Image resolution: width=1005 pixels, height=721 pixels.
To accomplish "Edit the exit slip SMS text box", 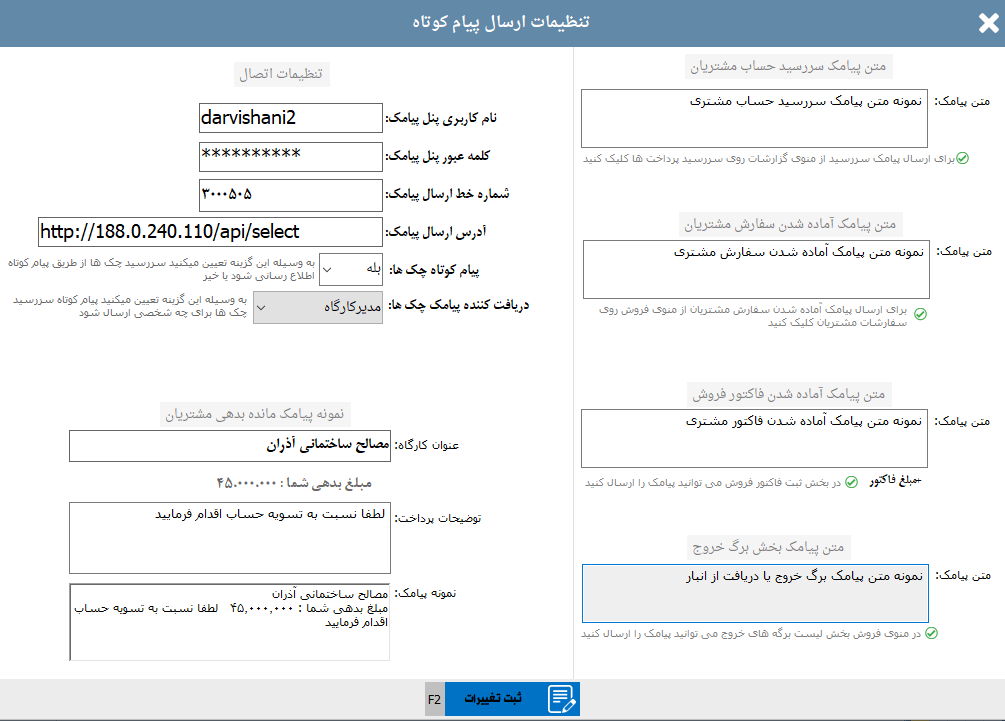I will (x=755, y=593).
